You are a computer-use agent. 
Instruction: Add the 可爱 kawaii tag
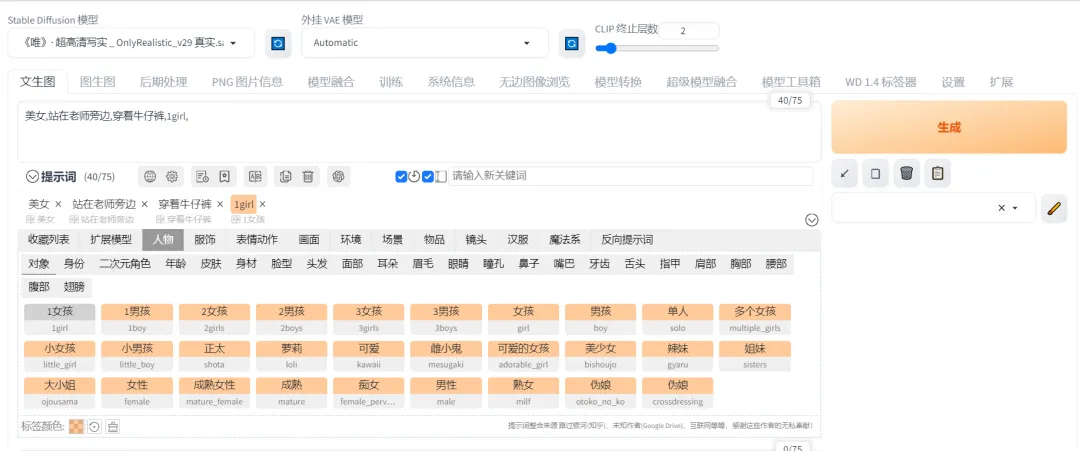369,356
